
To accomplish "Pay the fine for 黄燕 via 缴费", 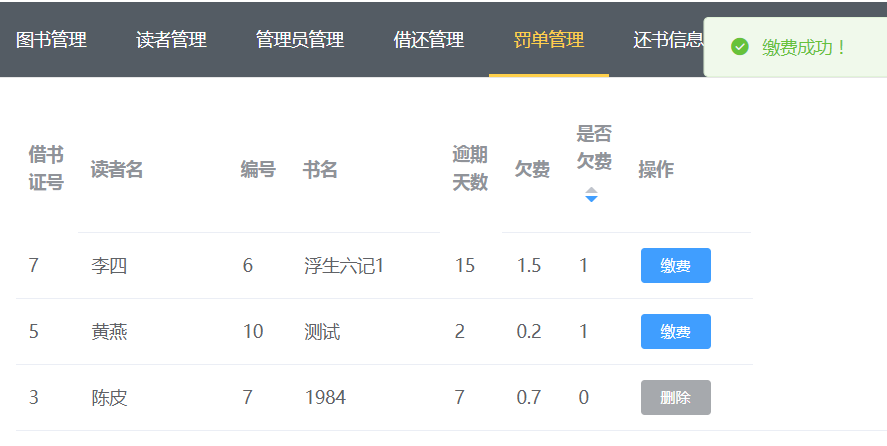I will 675,332.
